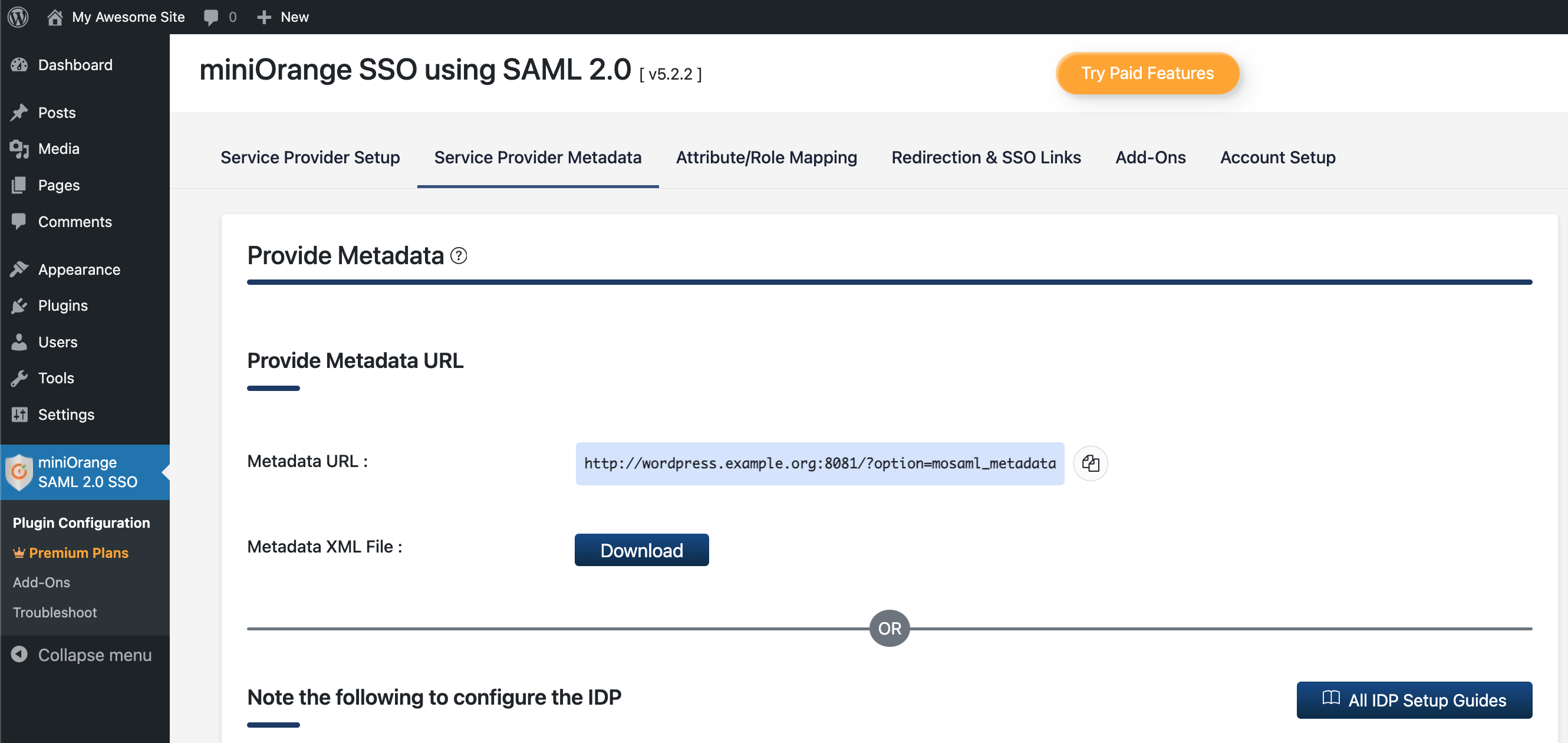This screenshot has height=743, width=1568.
Task: Click the 'Metadata XML File :' label
Action: 324,546
